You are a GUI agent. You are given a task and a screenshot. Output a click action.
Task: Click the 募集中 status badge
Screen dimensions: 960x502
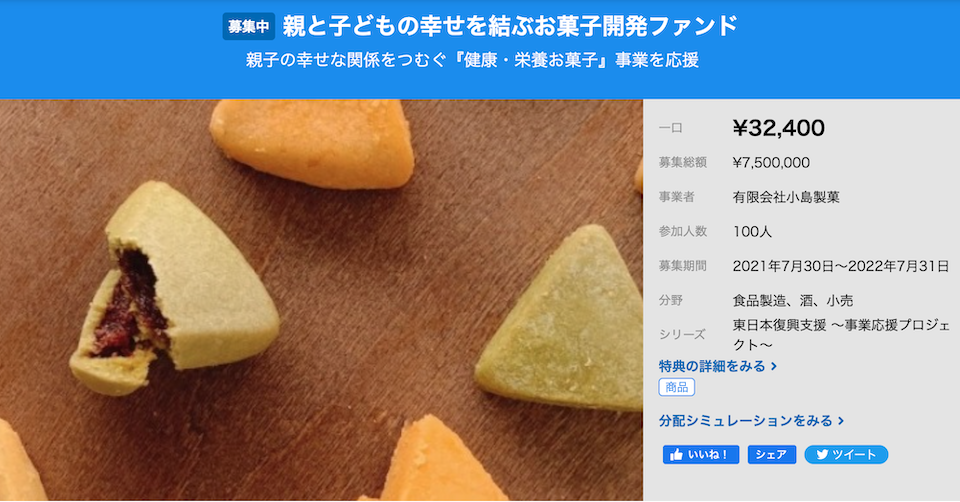(x=249, y=26)
